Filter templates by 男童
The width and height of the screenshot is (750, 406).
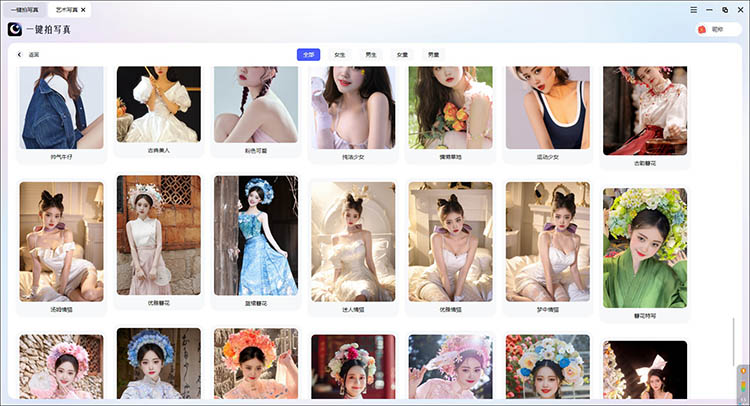pyautogui.click(x=433, y=55)
